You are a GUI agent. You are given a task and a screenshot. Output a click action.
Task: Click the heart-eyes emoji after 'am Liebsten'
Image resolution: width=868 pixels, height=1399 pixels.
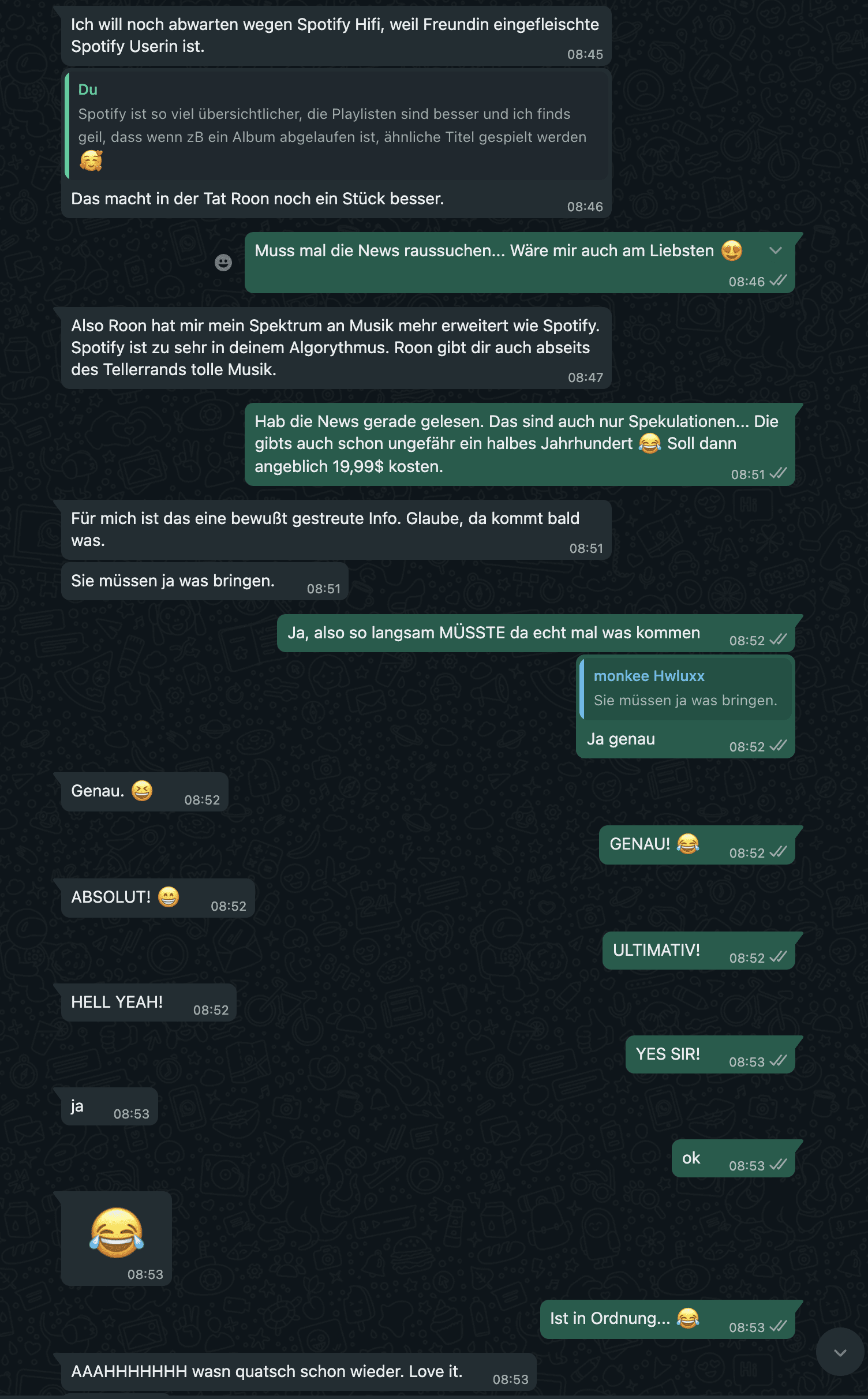click(732, 250)
